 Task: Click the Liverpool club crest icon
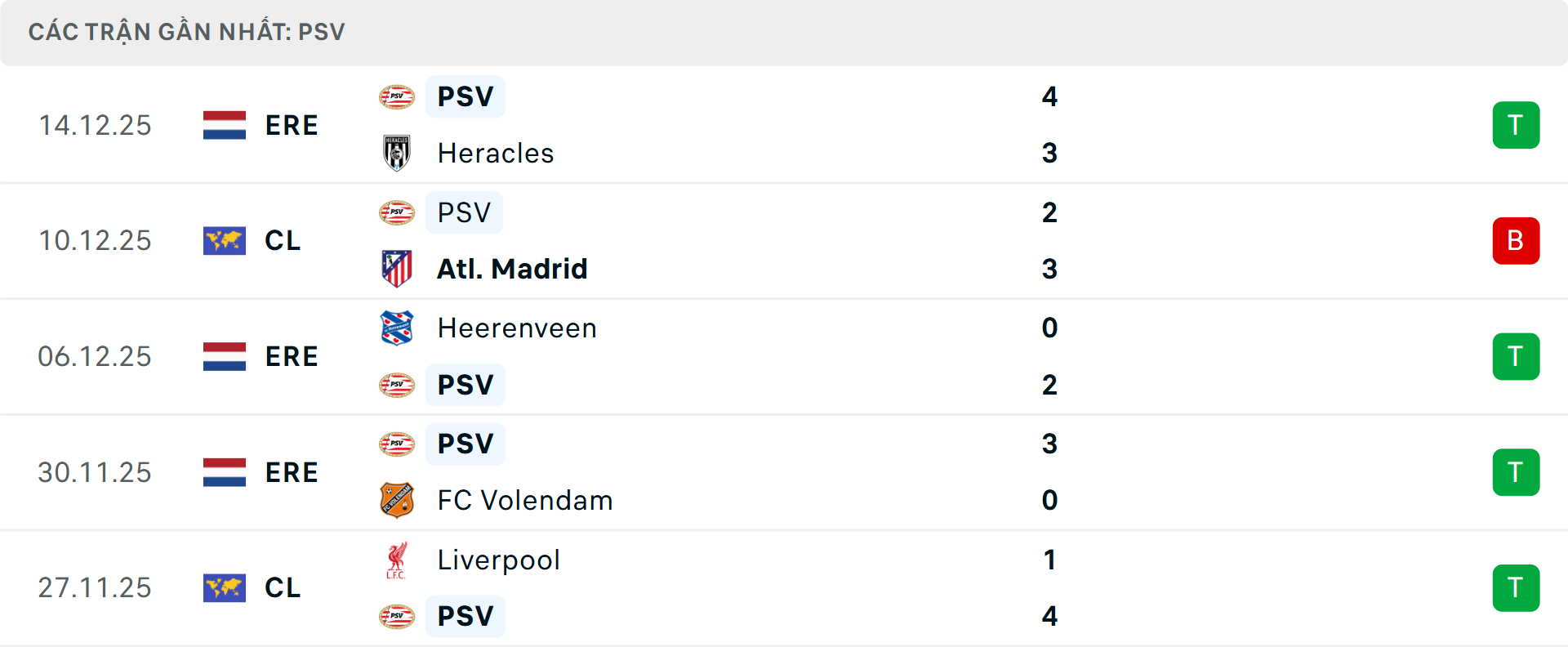point(397,560)
